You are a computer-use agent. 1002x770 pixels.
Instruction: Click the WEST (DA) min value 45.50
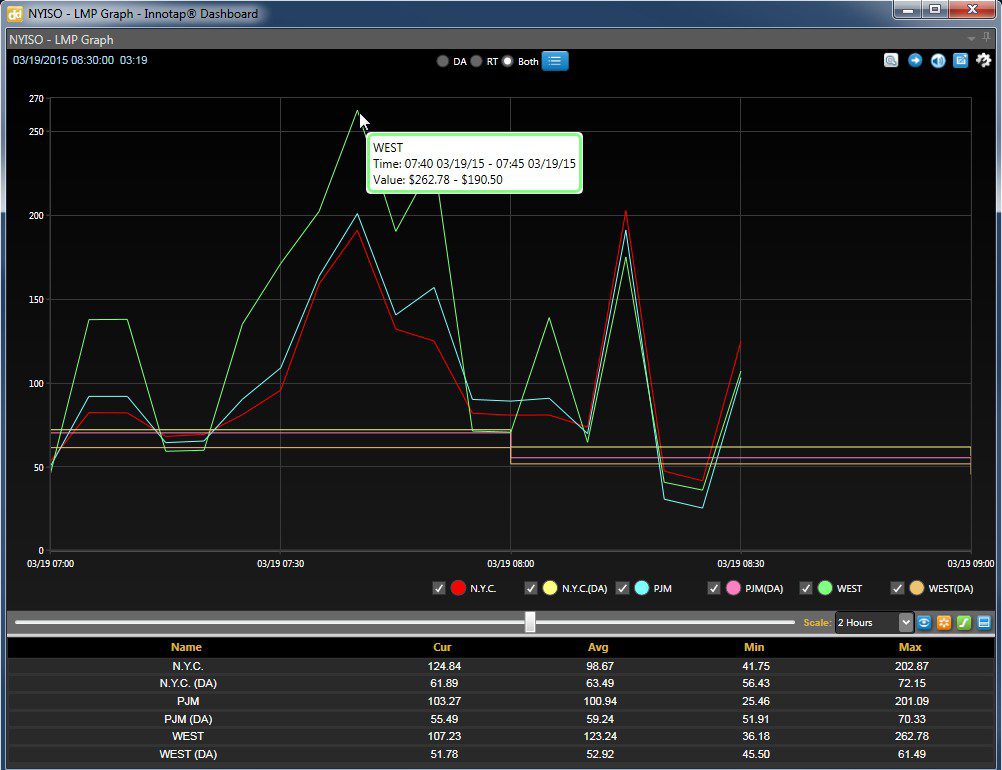756,754
